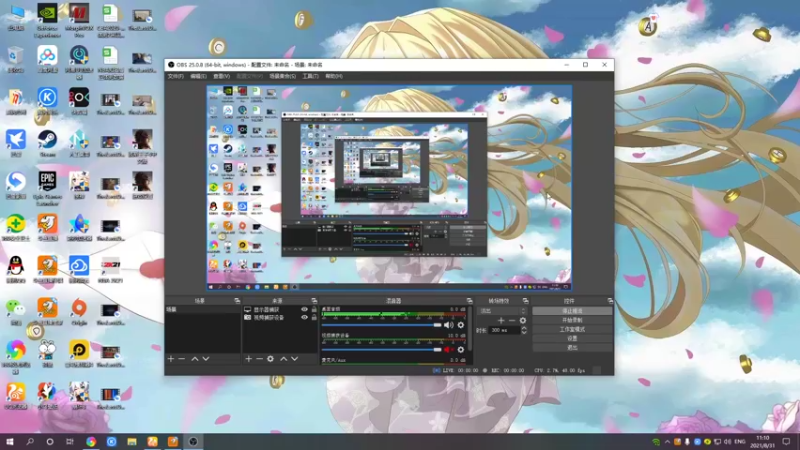Move scene down in Scenes panel
This screenshot has height=450, width=800.
tap(206, 359)
